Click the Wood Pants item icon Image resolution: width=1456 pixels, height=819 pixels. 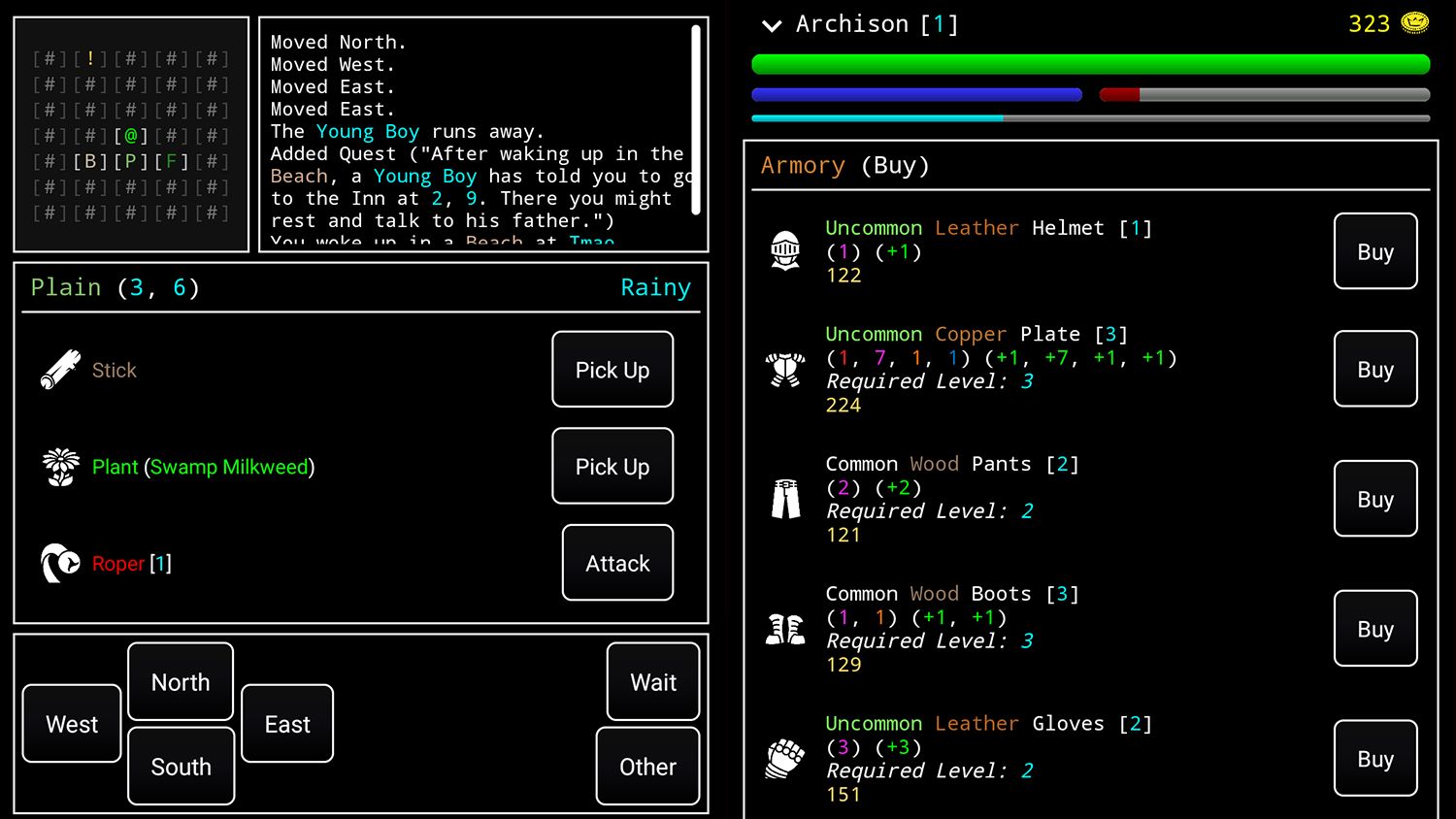tap(784, 499)
